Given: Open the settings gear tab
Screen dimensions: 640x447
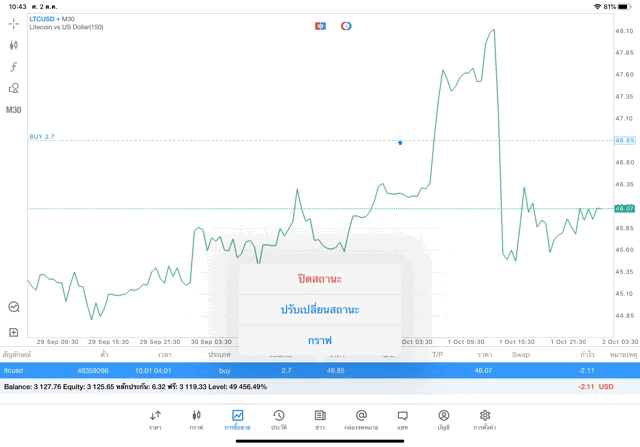Looking at the screenshot, I should (485, 418).
